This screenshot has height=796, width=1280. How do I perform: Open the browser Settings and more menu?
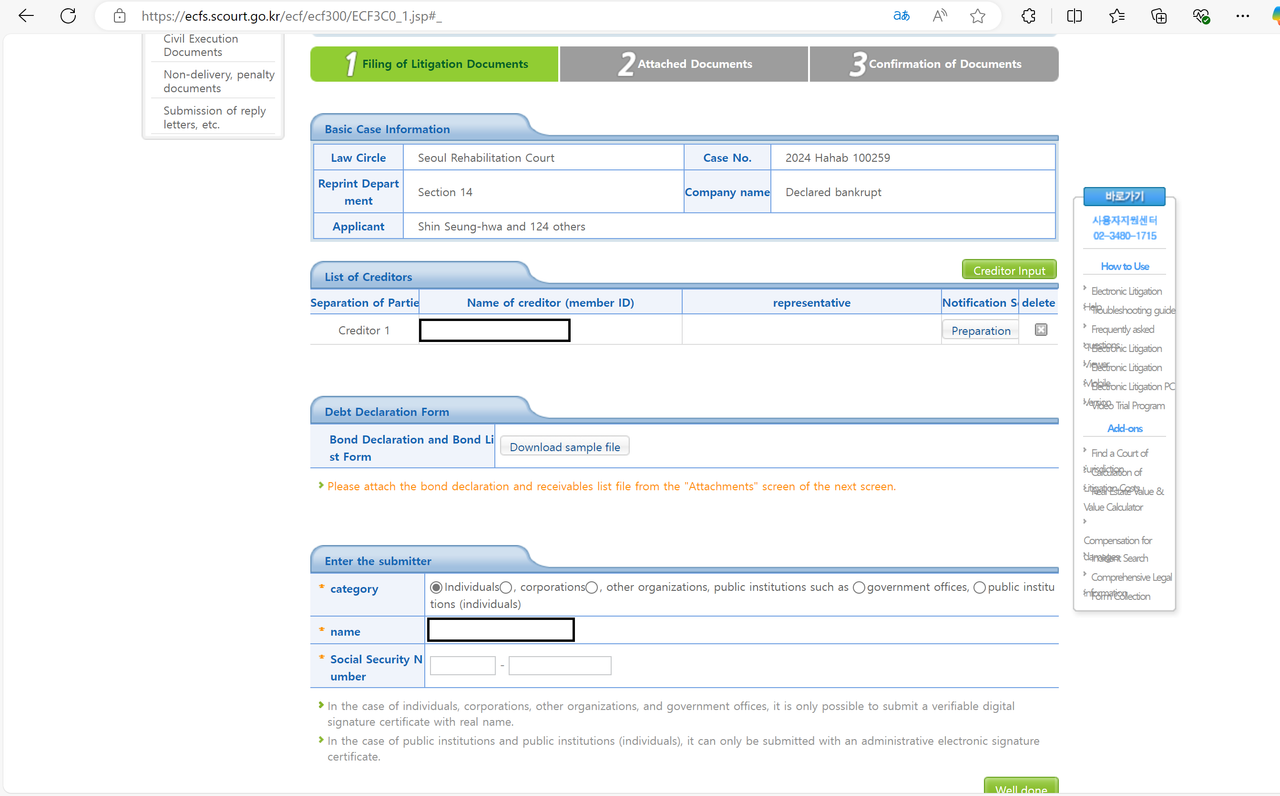pyautogui.click(x=1243, y=16)
